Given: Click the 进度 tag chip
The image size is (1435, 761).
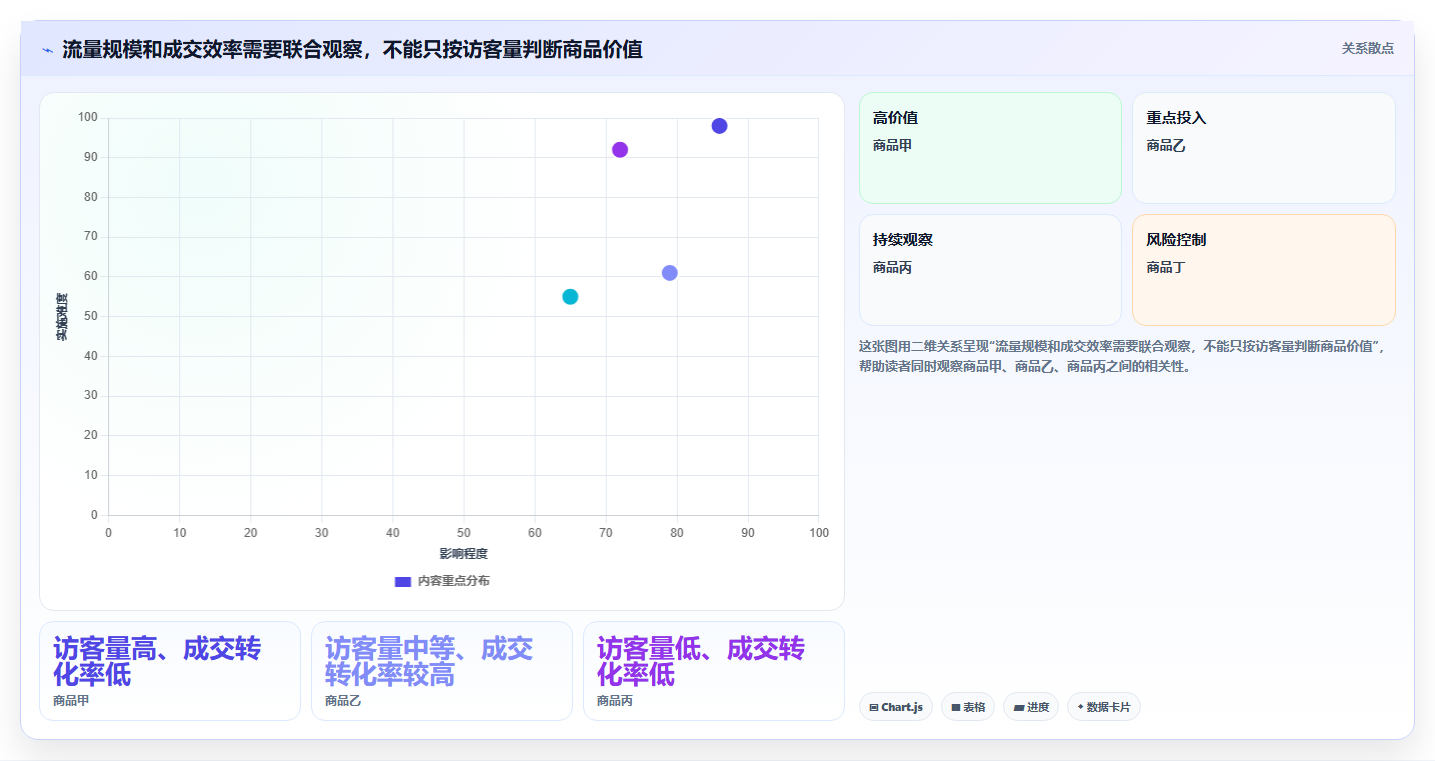Looking at the screenshot, I should (1031, 707).
